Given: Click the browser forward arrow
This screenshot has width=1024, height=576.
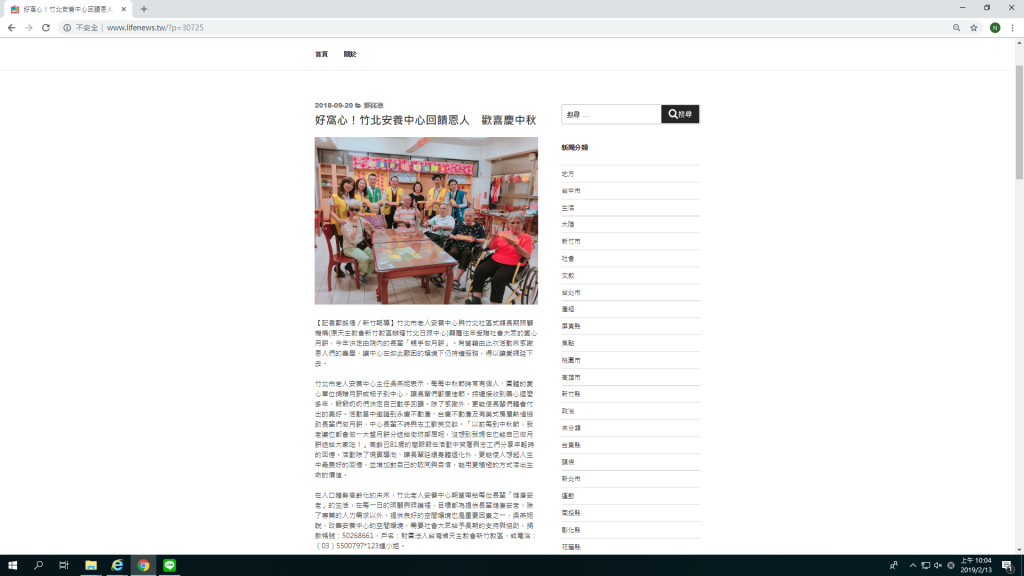Looking at the screenshot, I should pyautogui.click(x=29, y=27).
